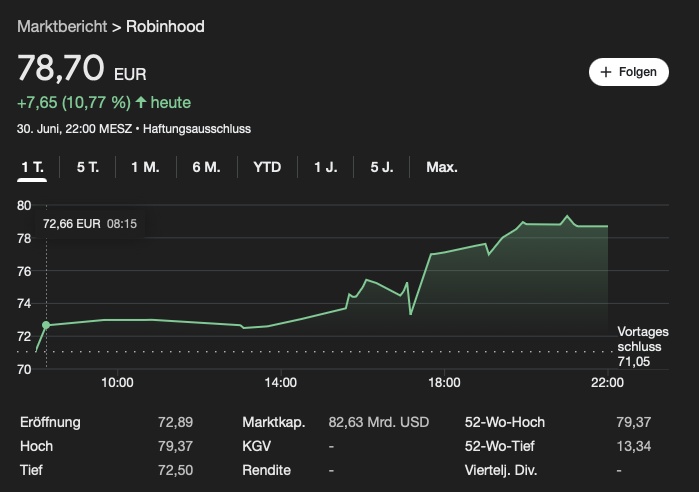Click the 22:00 time axis label
The image size is (699, 492).
607,382
